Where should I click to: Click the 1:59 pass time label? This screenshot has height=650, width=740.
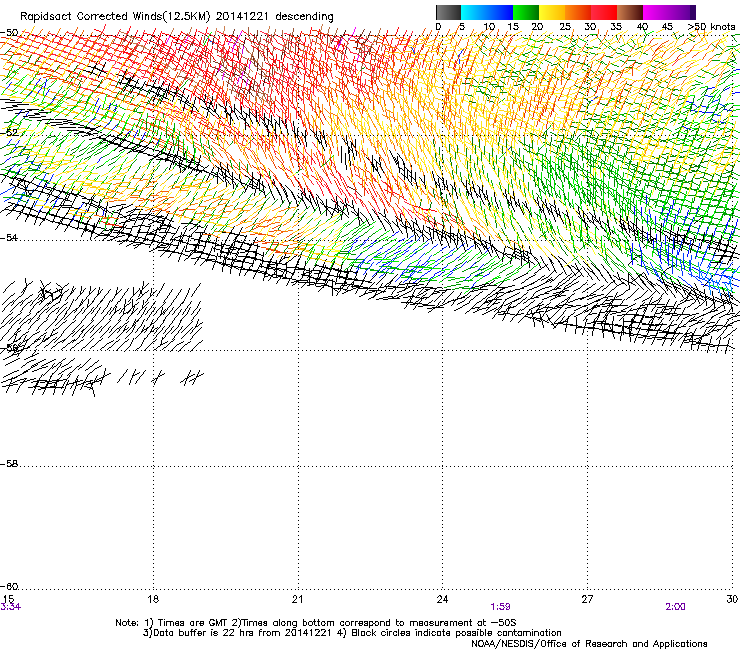coord(500,607)
